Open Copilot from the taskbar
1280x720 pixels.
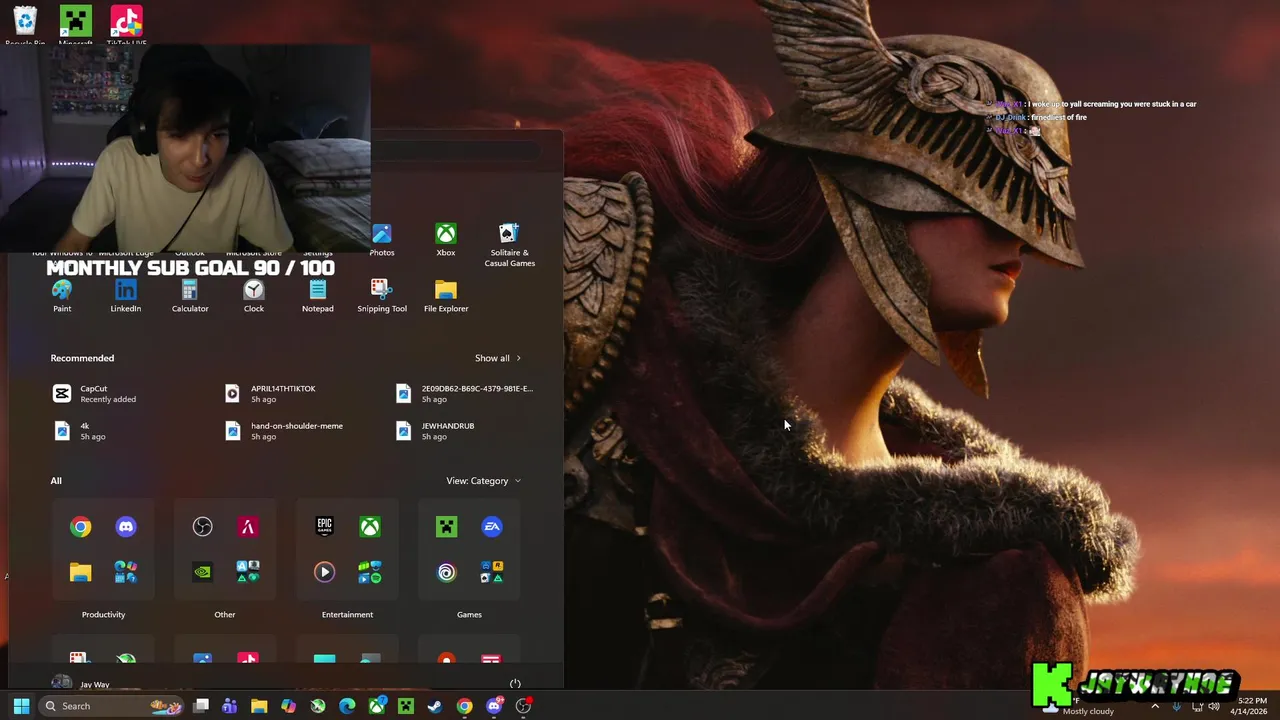point(288,706)
